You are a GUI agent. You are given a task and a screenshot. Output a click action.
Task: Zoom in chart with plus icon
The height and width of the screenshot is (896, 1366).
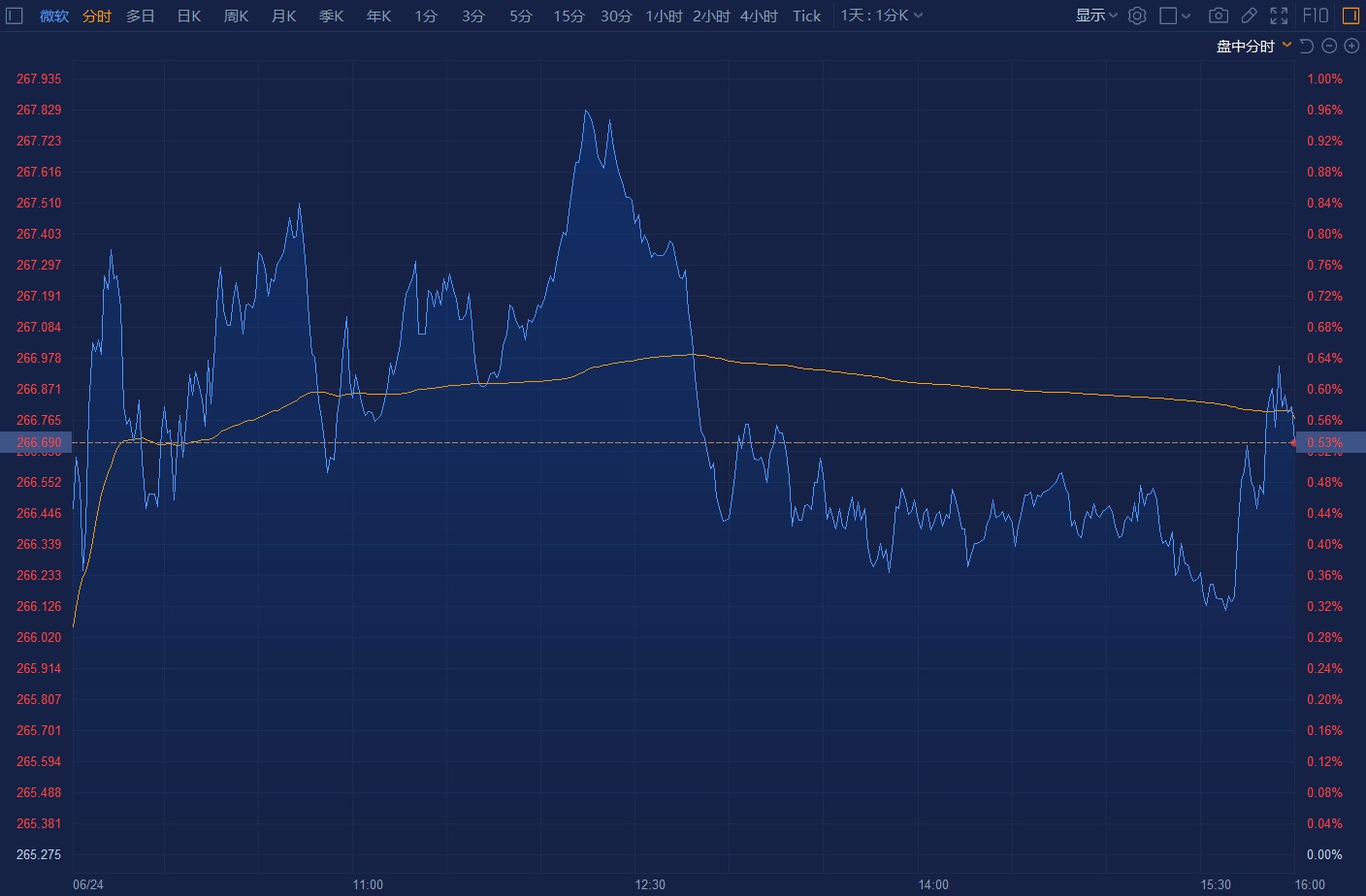[x=1351, y=46]
